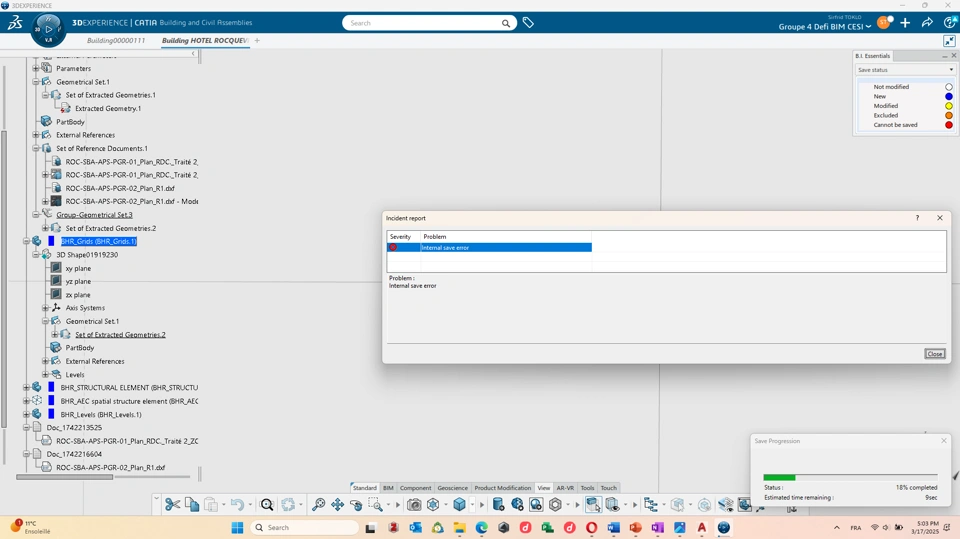Switch to the Component toolbar tab
Viewport: 960px width, 539px height.
click(416, 488)
